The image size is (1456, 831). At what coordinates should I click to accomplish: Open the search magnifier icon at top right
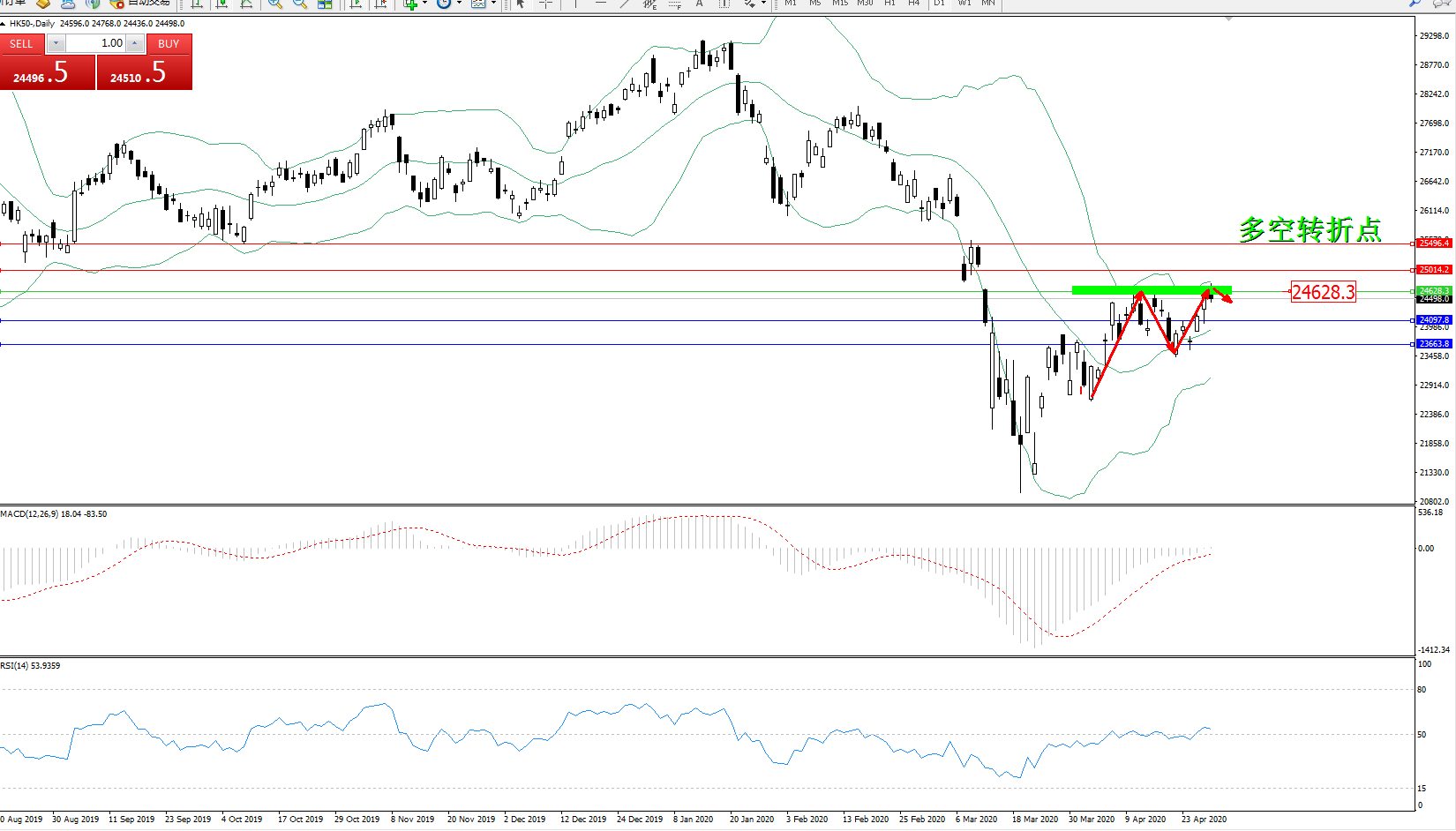[x=1415, y=4]
